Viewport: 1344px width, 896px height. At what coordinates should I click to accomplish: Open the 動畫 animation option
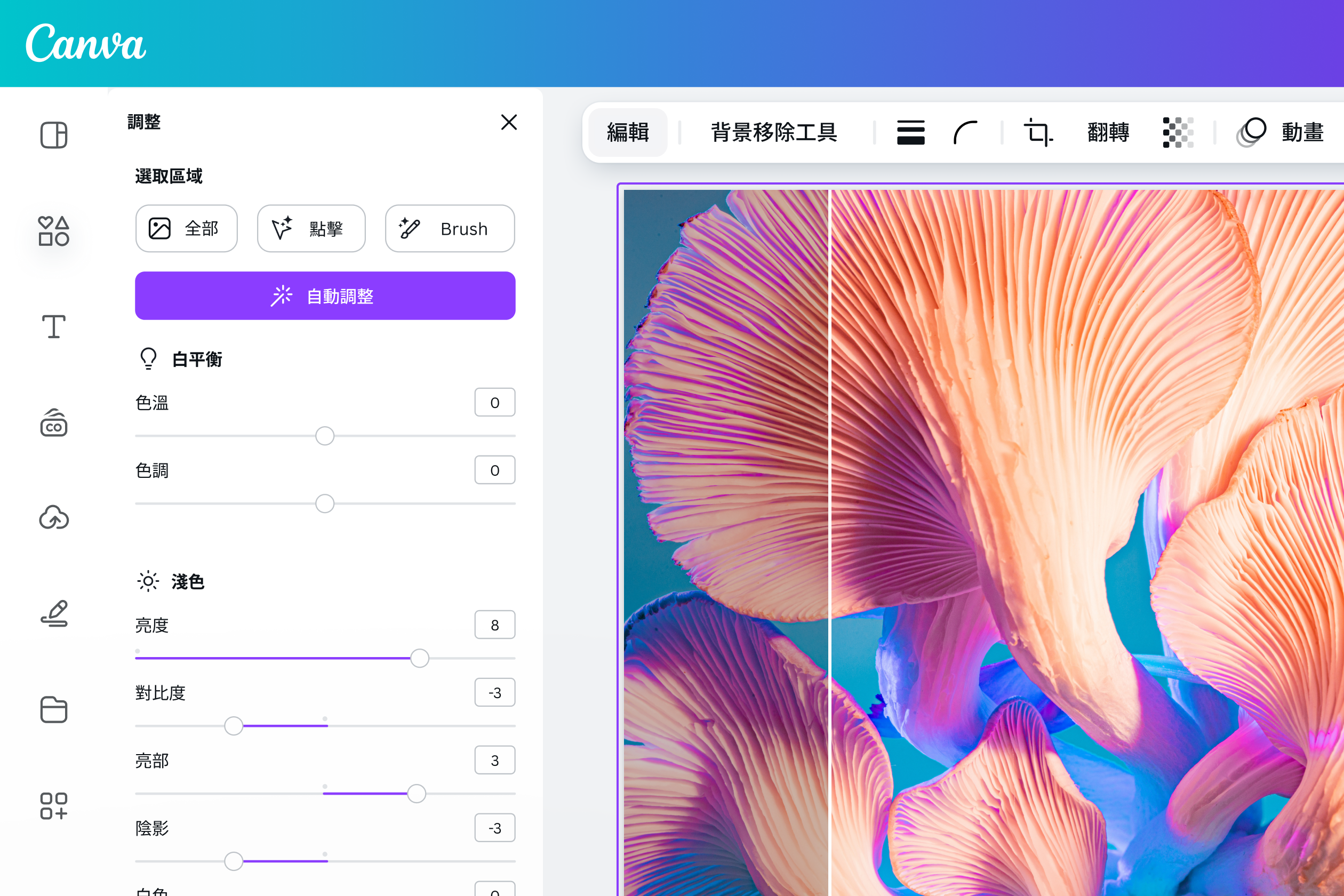click(x=1280, y=133)
